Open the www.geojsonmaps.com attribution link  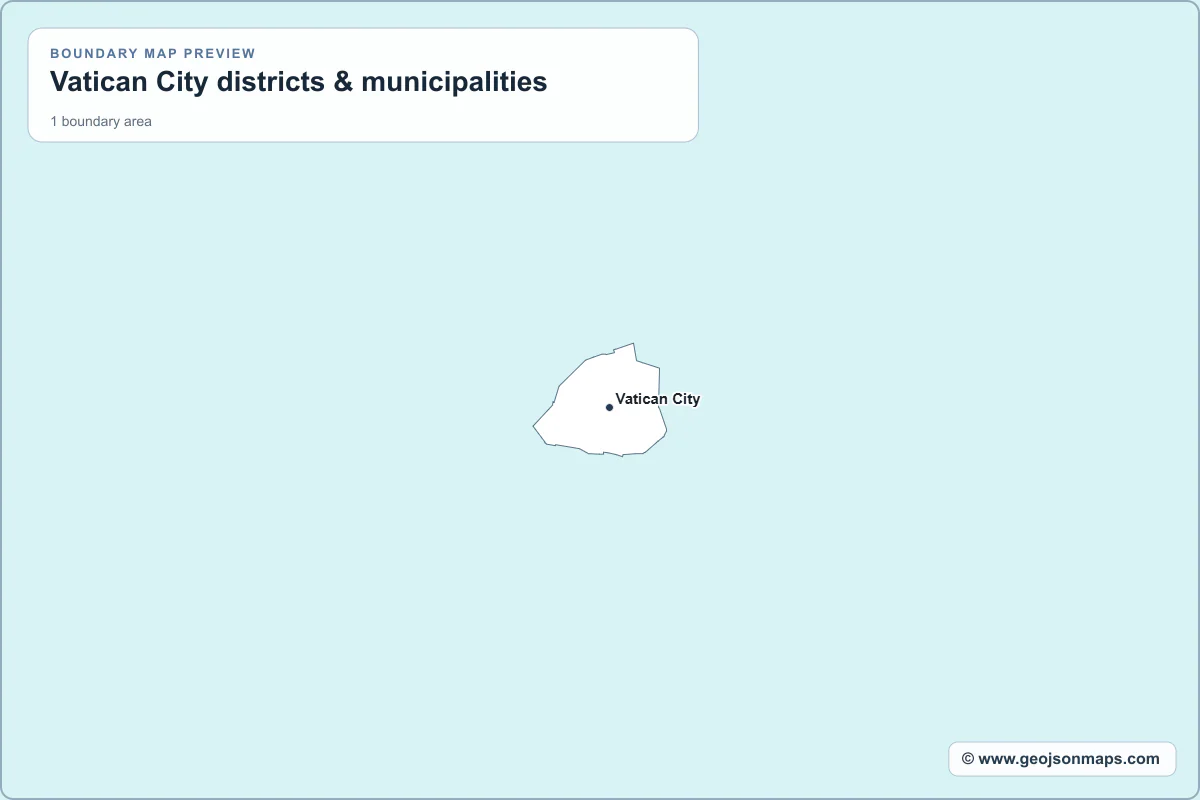click(1061, 759)
